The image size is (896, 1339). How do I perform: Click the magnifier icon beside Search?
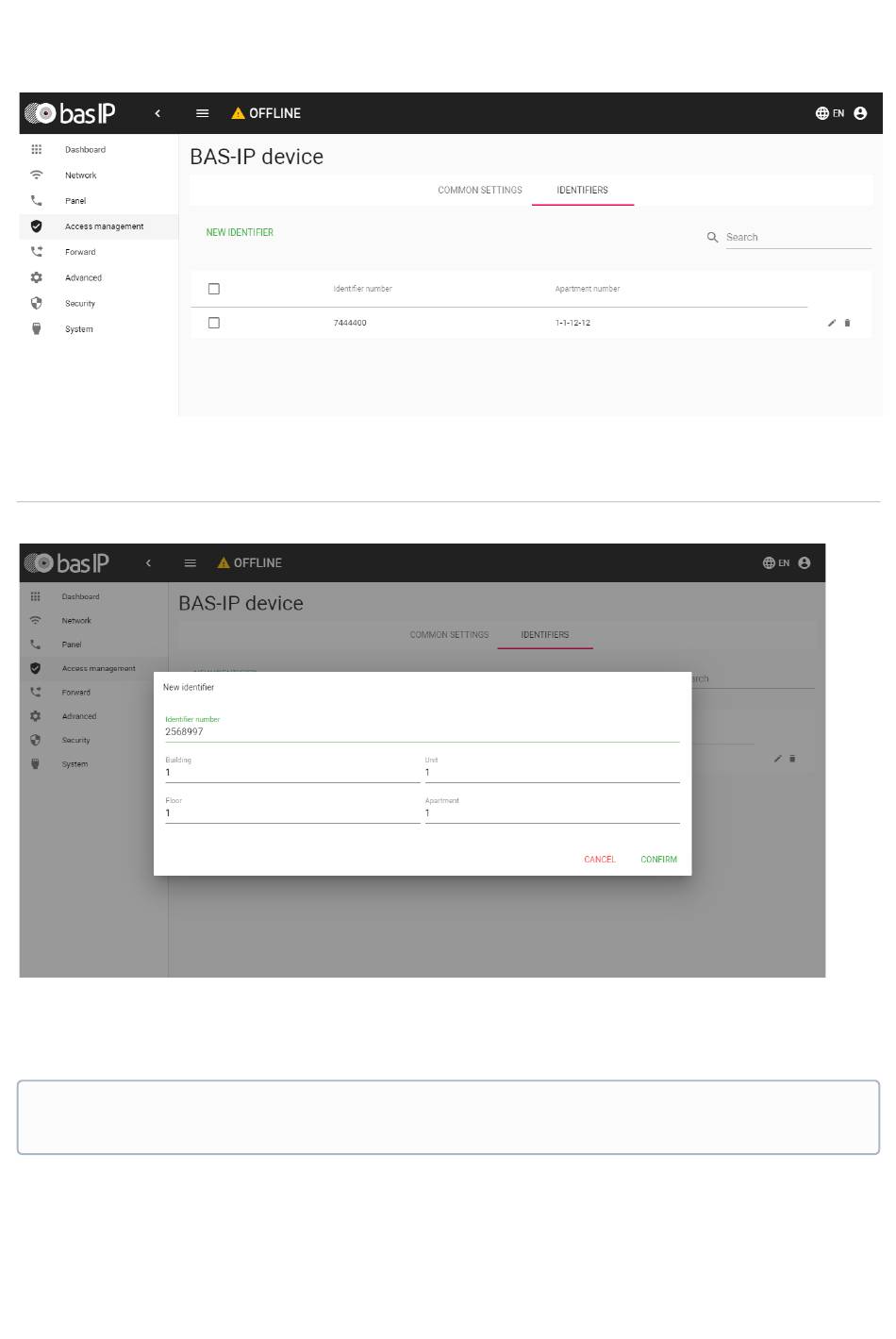(x=713, y=237)
